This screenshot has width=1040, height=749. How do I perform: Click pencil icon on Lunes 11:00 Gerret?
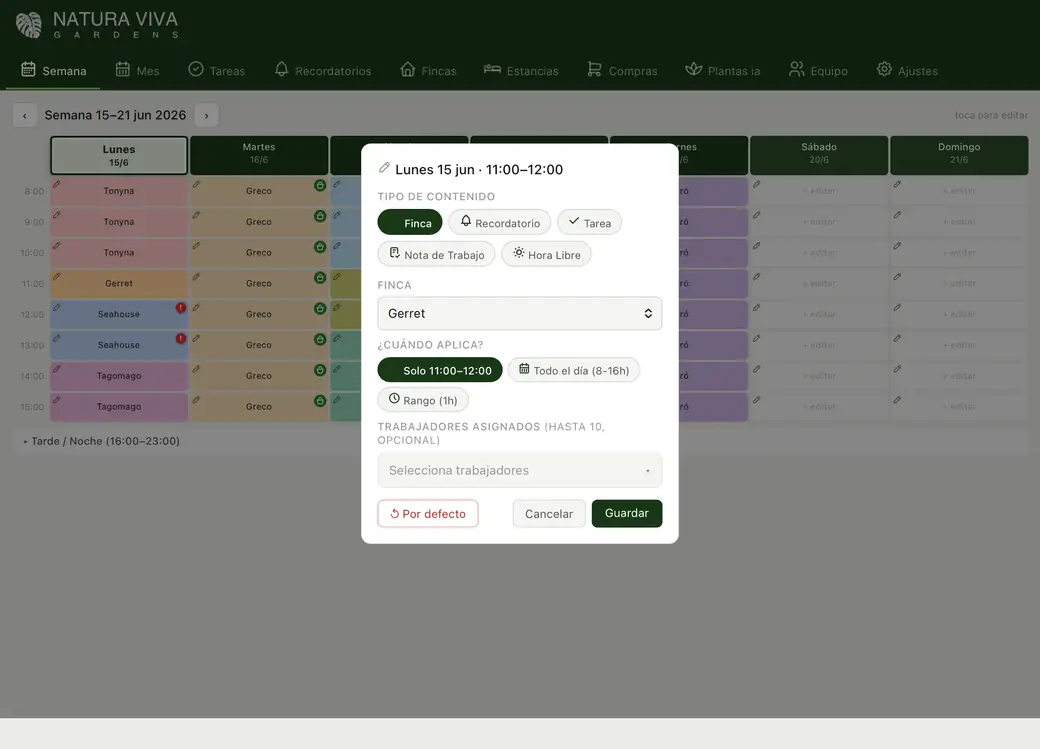pos(57,277)
